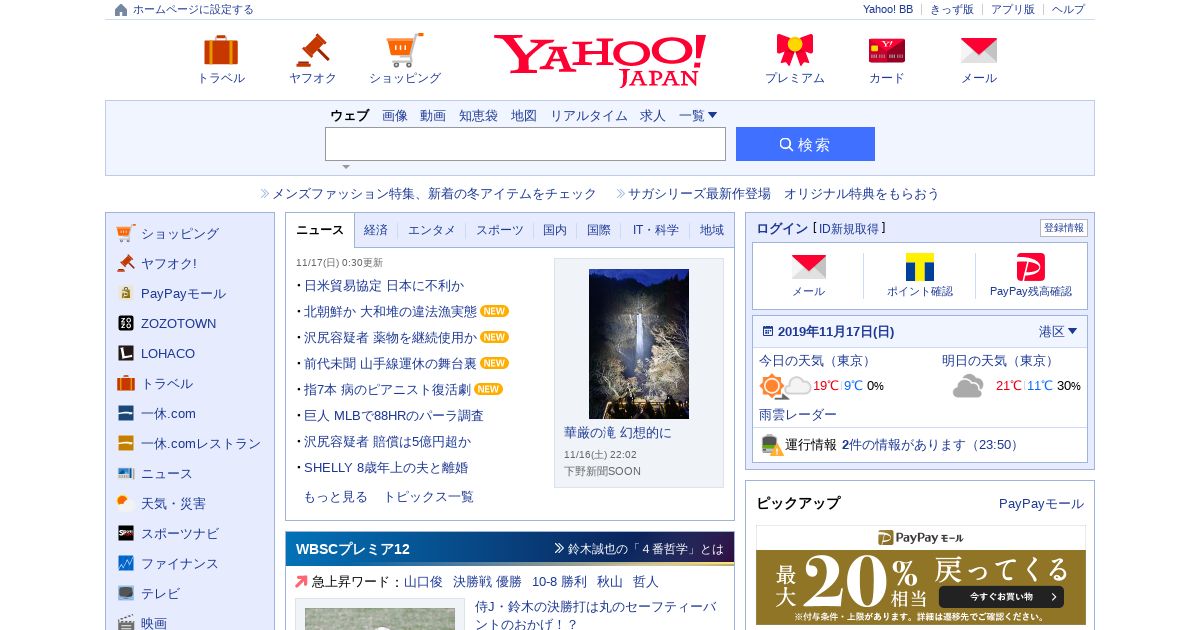Viewport: 1200px width, 630px height.
Task: Select the 知恵袋 search type
Action: pyautogui.click(x=478, y=116)
